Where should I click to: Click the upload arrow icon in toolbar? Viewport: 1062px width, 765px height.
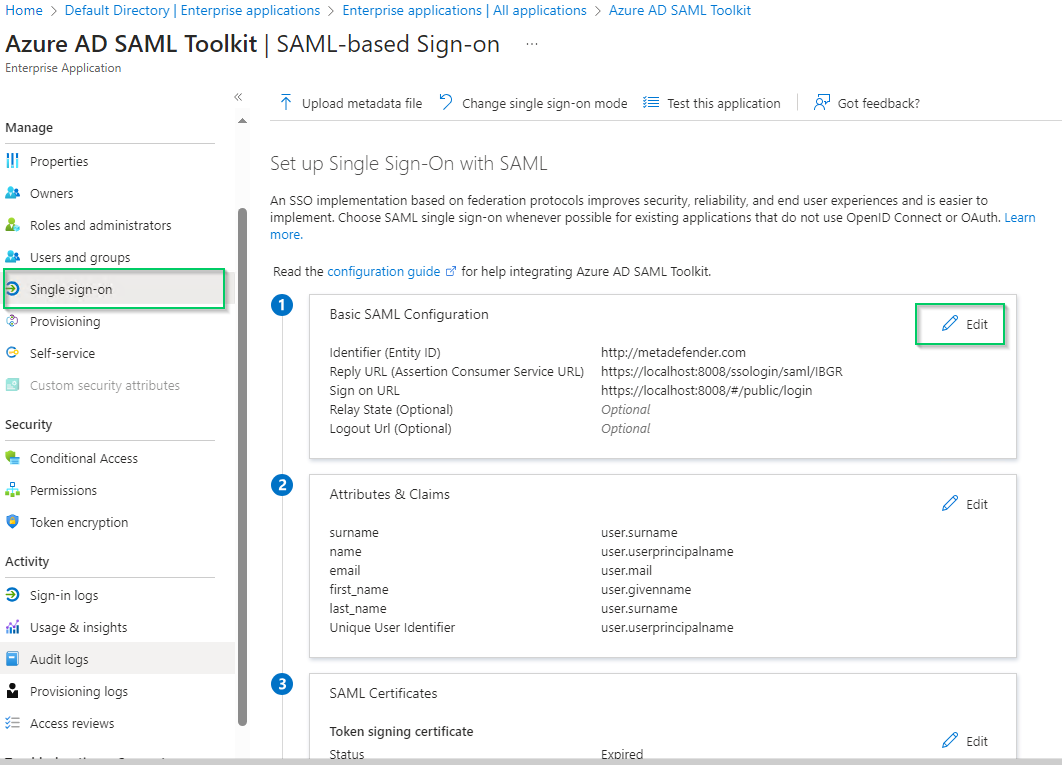[286, 102]
